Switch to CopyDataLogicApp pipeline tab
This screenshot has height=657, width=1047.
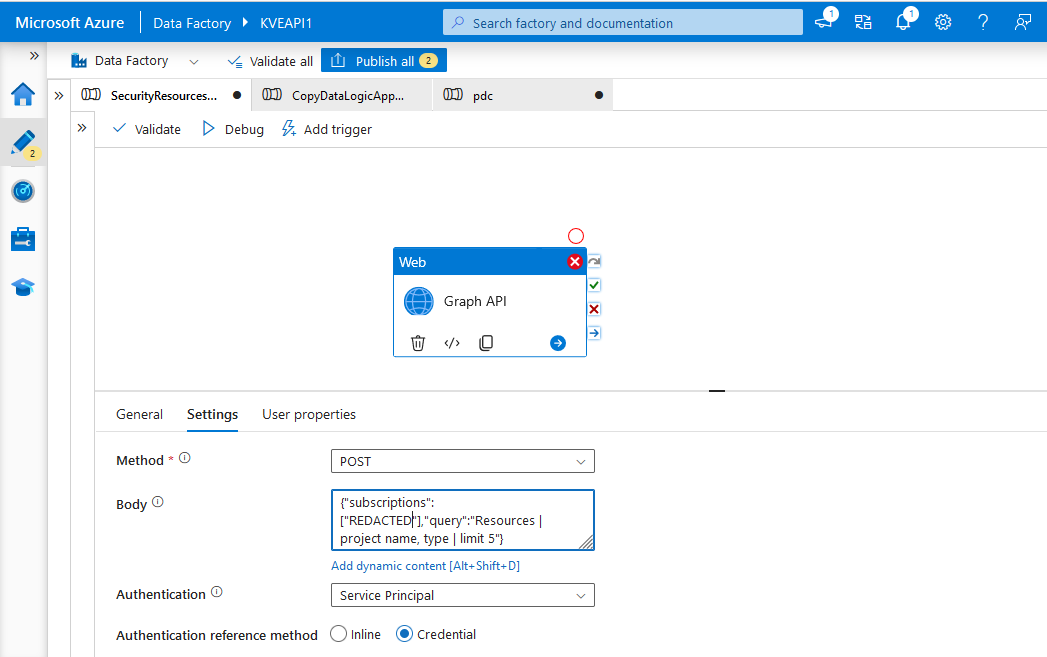click(x=341, y=95)
